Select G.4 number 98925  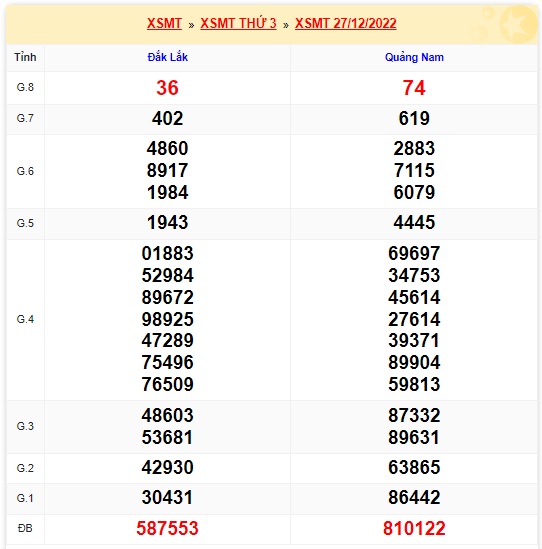coord(167,319)
